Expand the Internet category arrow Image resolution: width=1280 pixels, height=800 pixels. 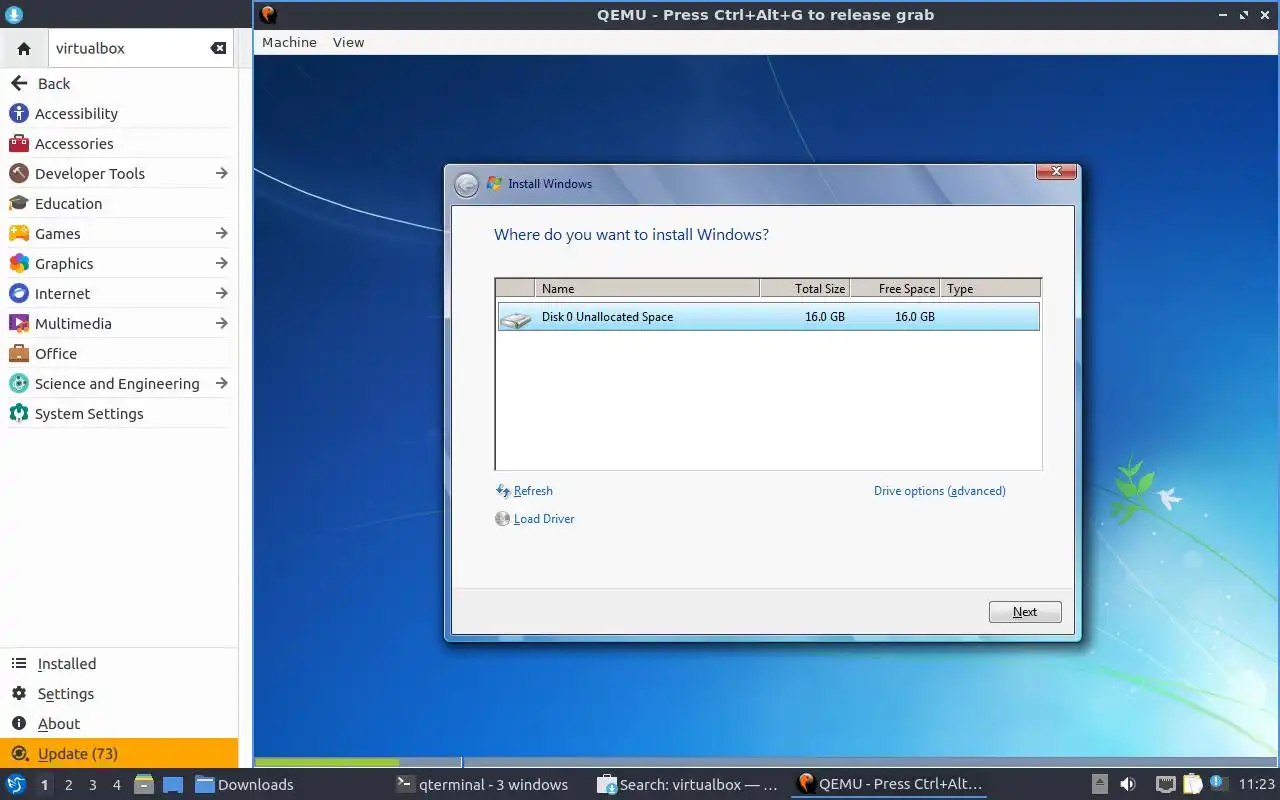click(221, 293)
